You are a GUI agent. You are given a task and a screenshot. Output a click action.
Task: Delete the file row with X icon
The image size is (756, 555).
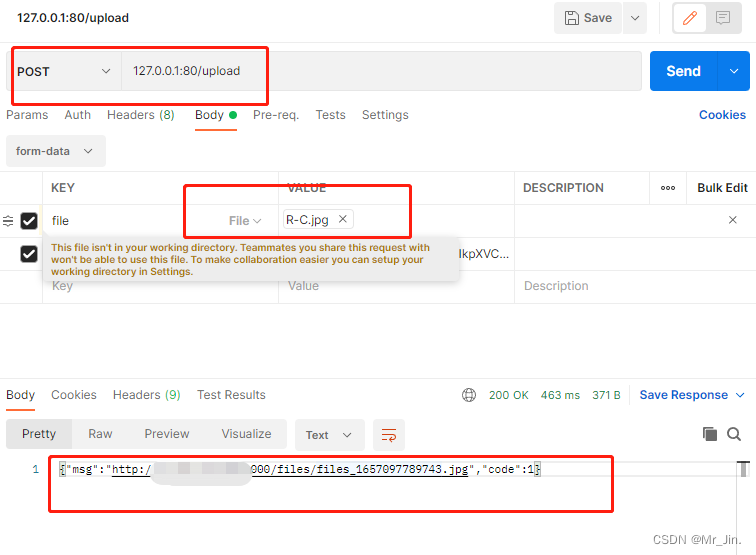tap(732, 220)
